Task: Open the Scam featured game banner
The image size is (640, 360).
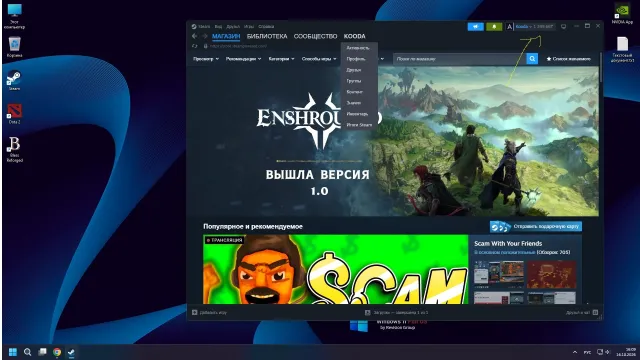Action: [x=336, y=269]
